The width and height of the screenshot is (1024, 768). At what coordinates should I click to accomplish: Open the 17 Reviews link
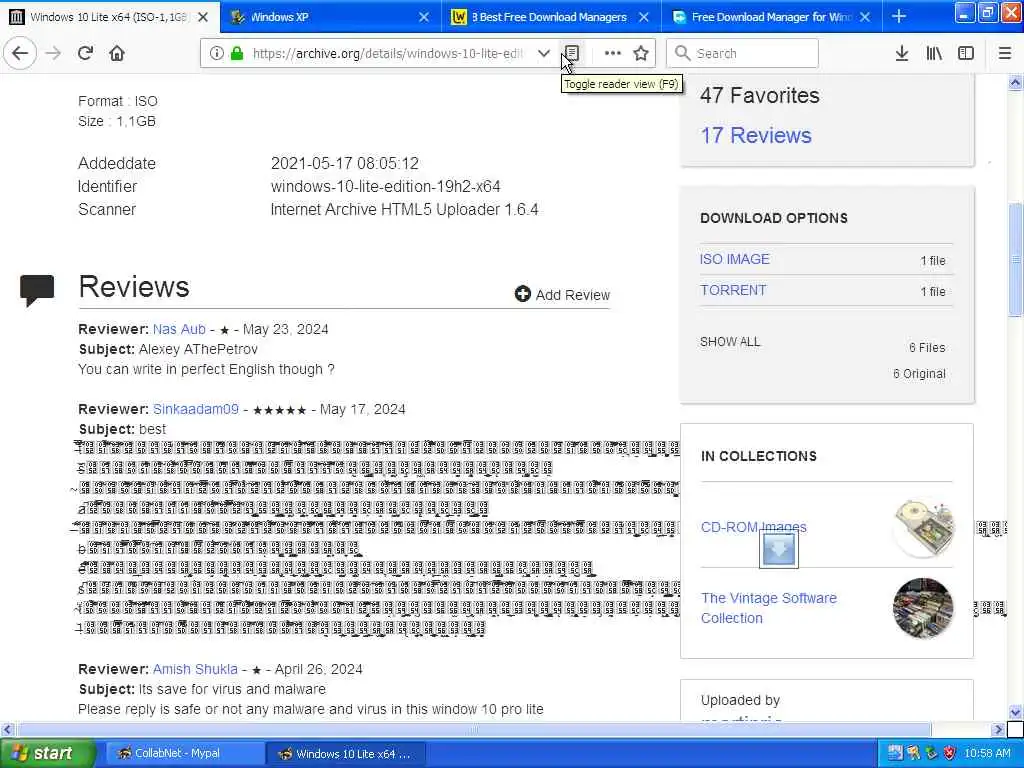pyautogui.click(x=756, y=135)
